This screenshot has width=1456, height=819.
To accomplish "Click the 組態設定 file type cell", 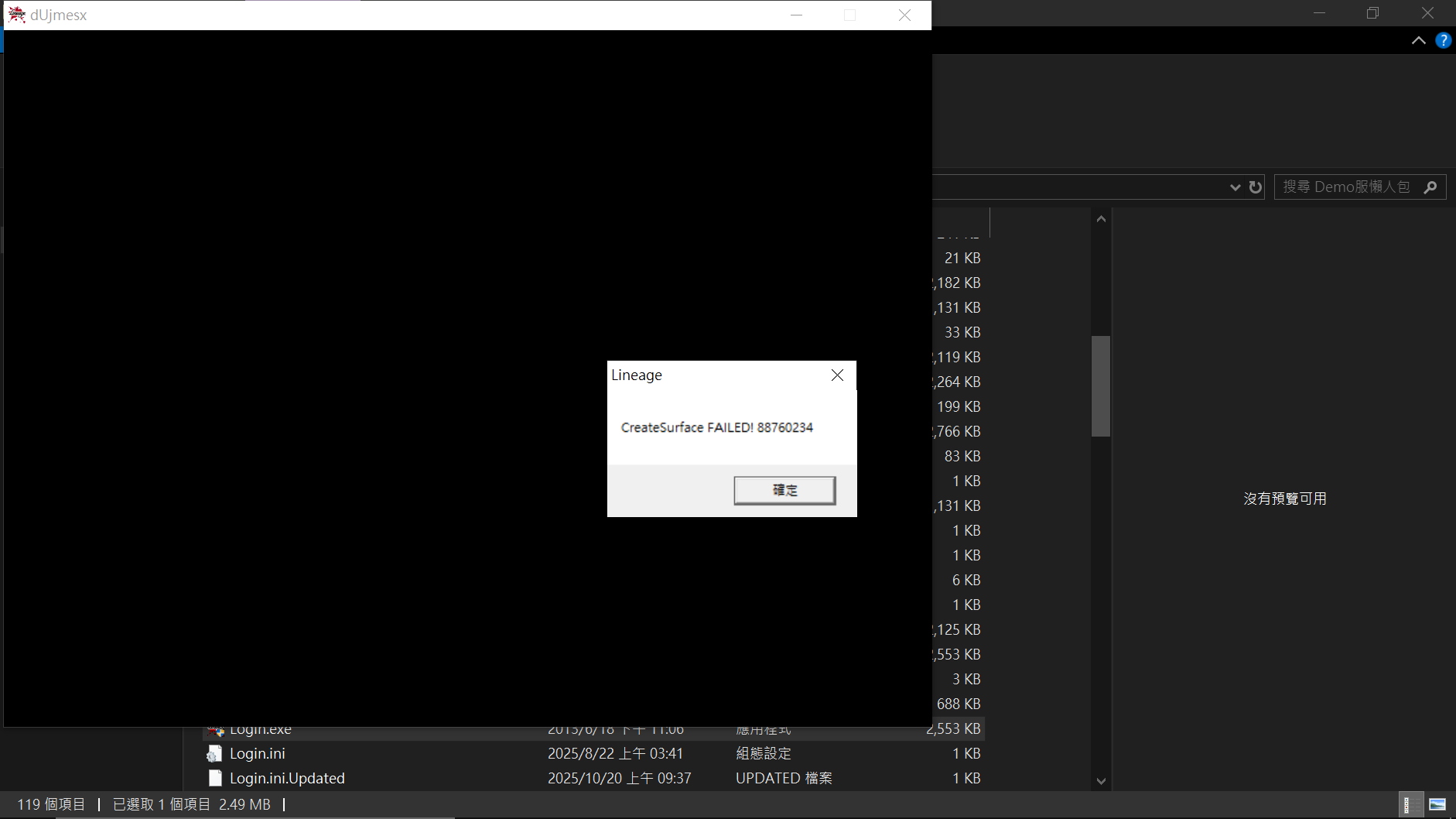I will coord(763,754).
